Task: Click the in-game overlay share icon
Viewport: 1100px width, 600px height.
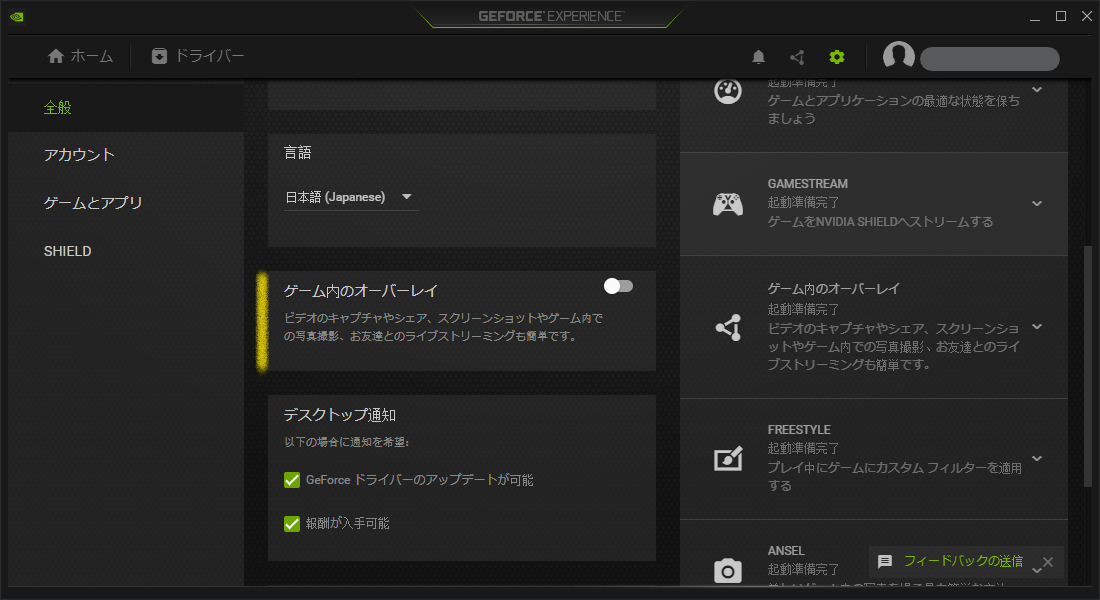Action: 728,327
